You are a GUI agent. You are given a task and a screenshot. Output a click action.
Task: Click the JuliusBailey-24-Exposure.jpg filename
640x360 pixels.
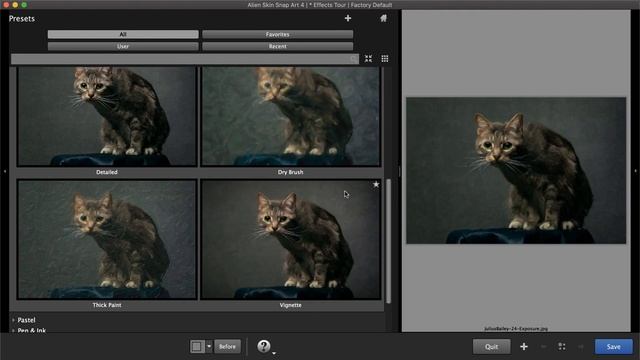(x=516, y=328)
